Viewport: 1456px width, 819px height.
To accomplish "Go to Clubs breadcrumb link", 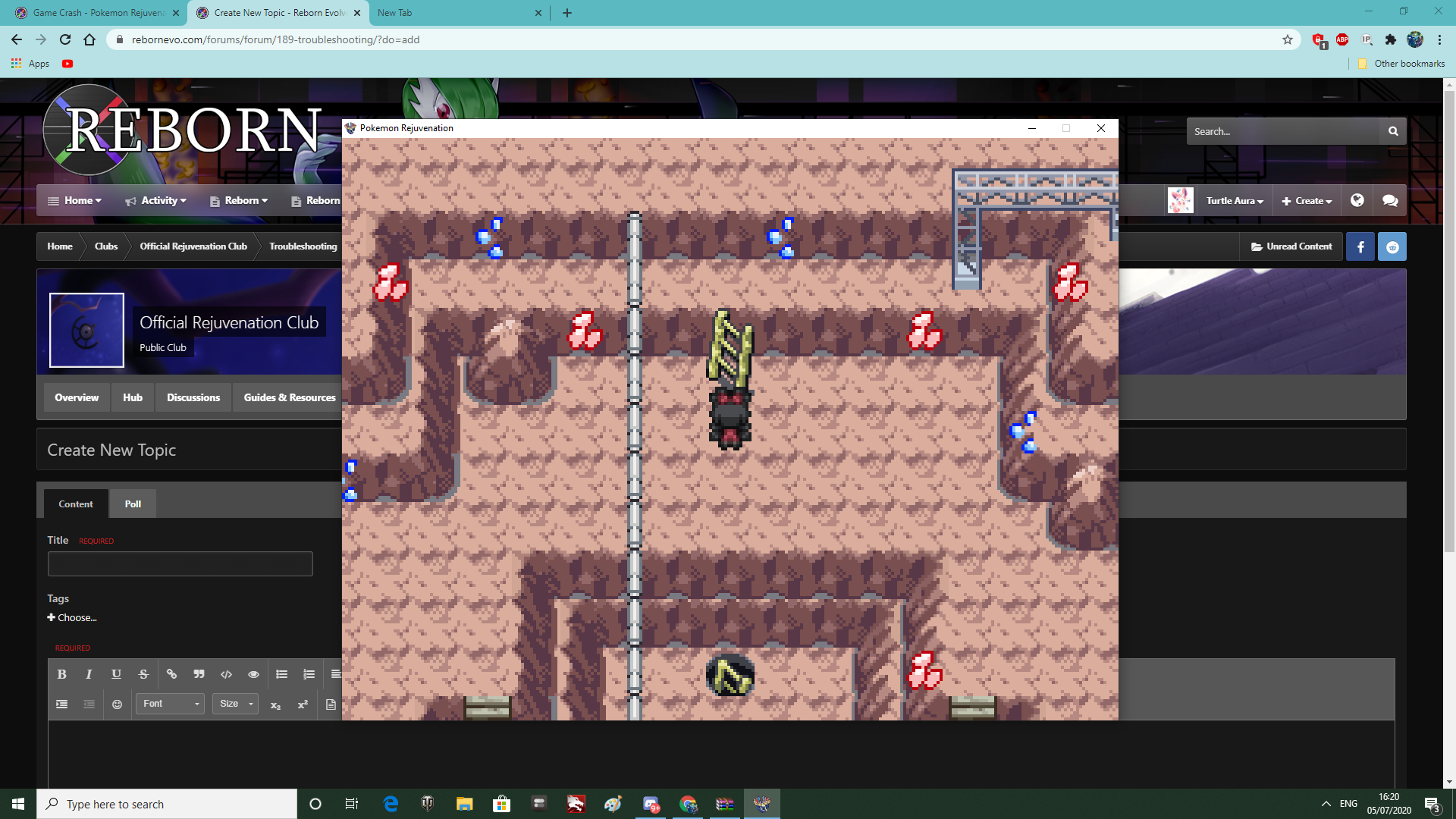I will point(106,246).
